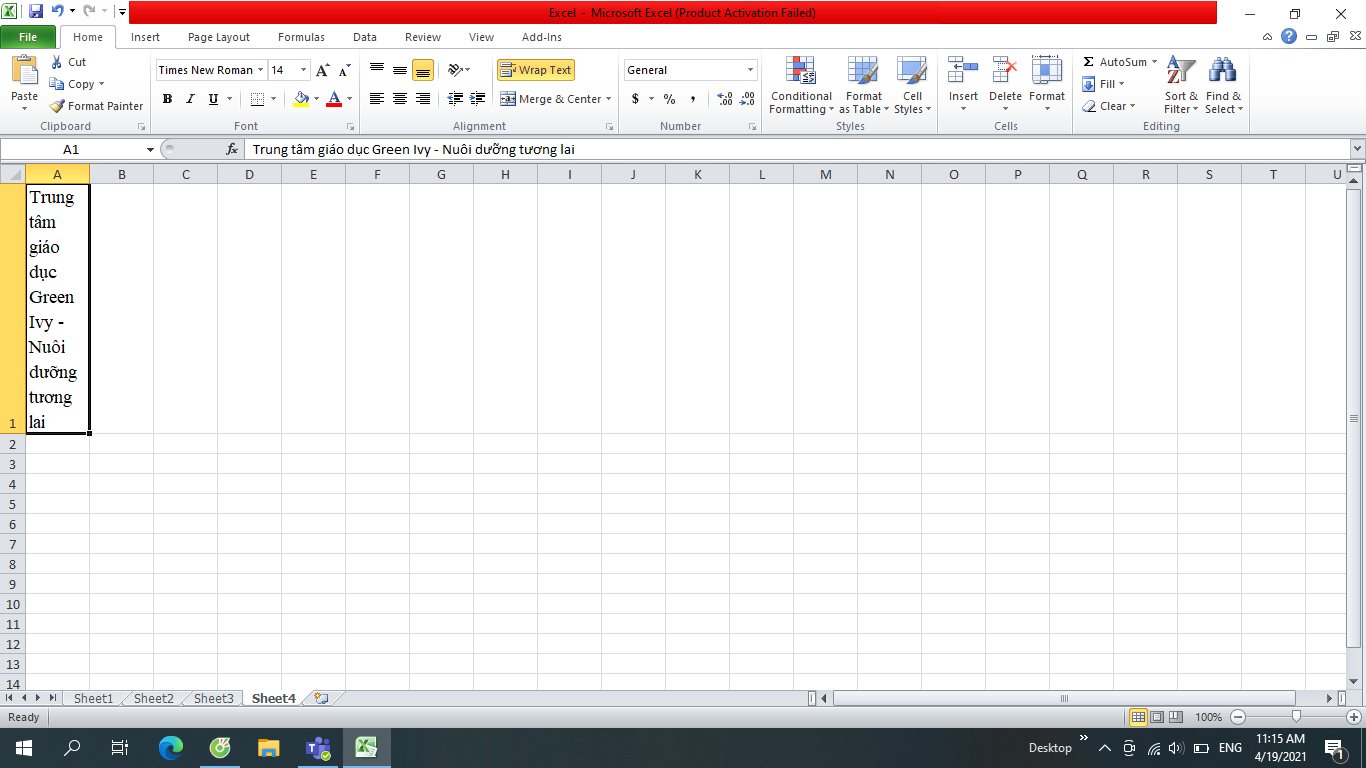Toggle Bottom Align vertical alignment
Viewport: 1366px width, 768px height.
point(422,70)
